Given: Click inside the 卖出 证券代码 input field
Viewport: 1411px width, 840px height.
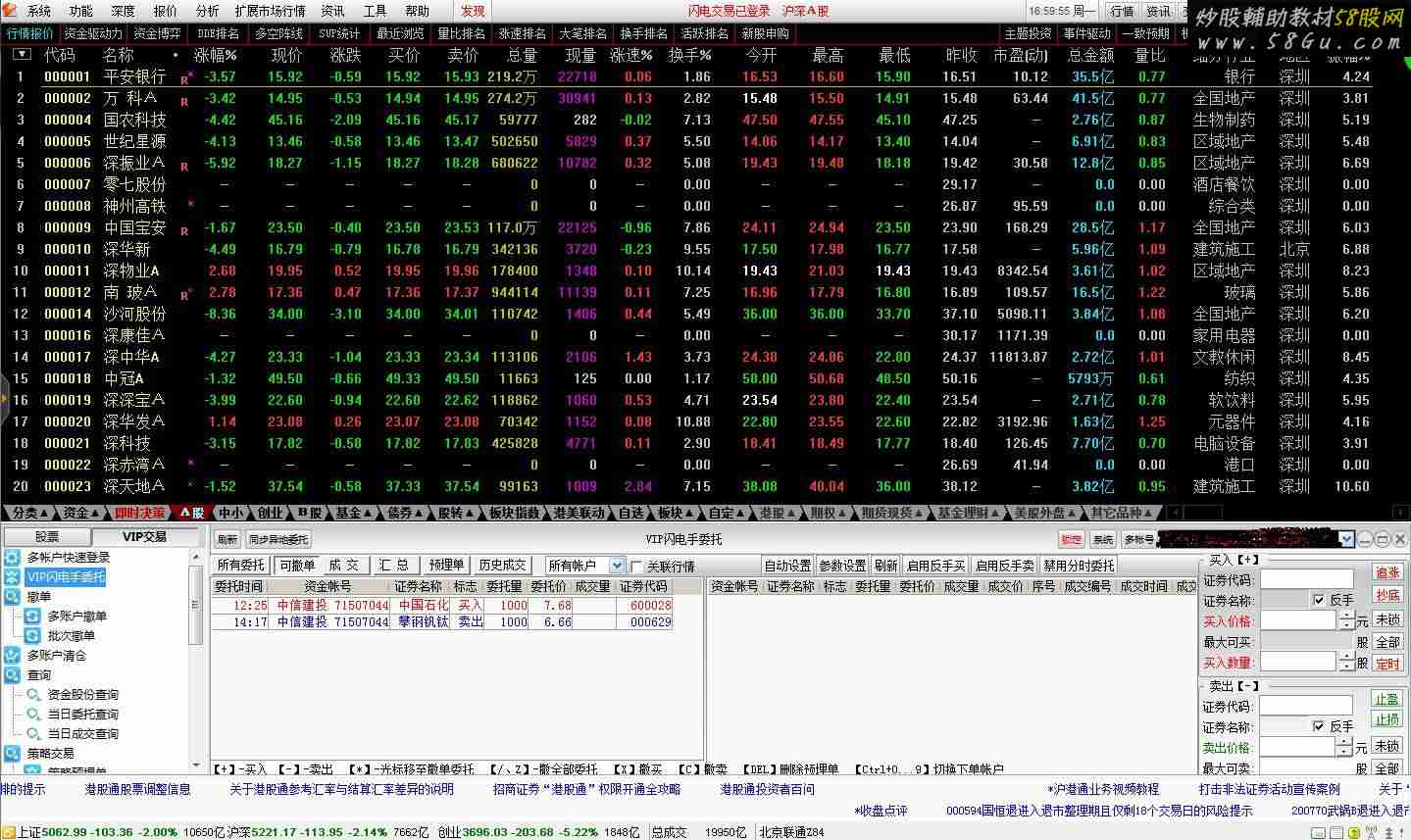Looking at the screenshot, I should tap(1306, 706).
